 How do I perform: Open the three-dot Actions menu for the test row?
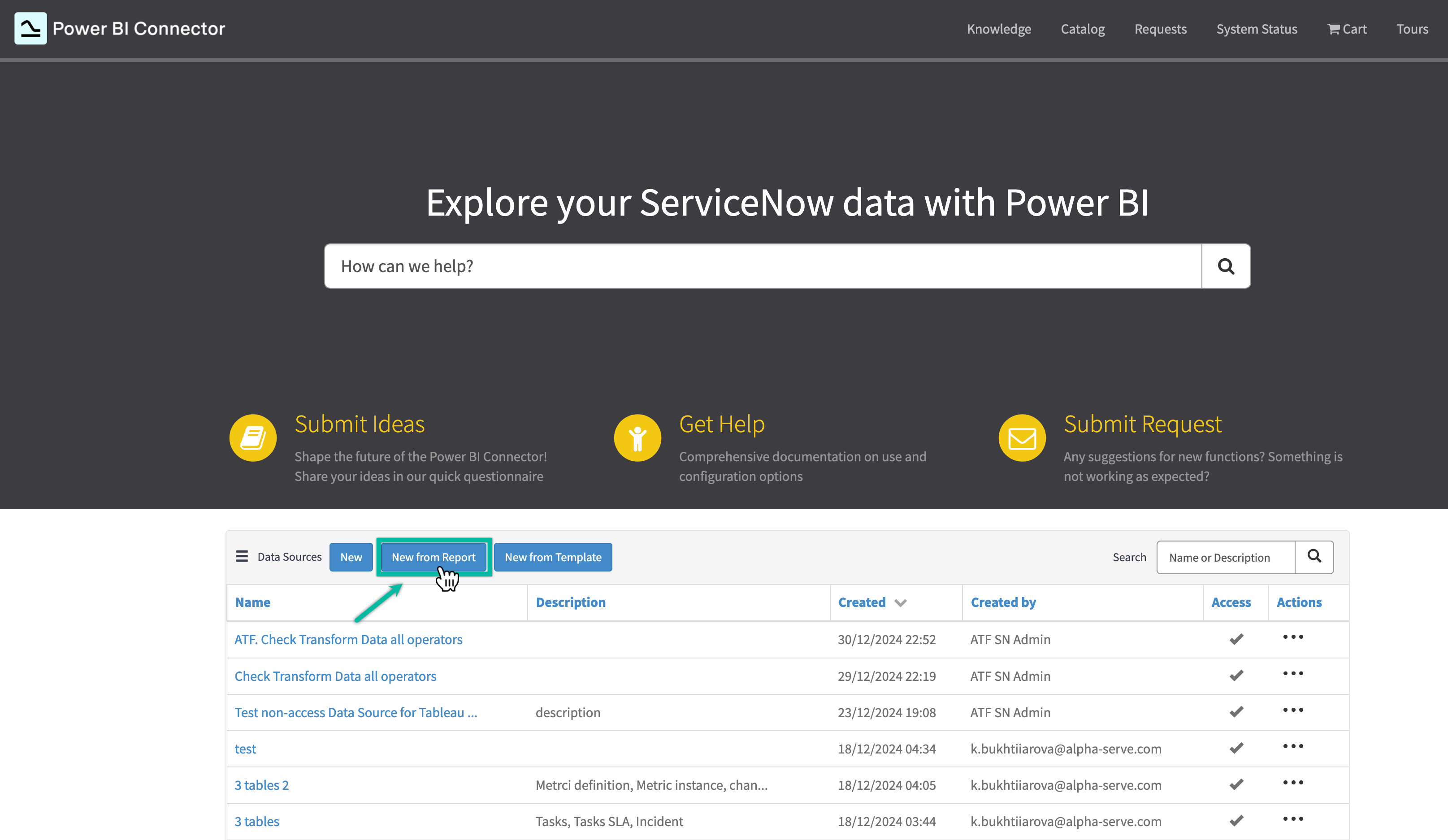click(1293, 746)
